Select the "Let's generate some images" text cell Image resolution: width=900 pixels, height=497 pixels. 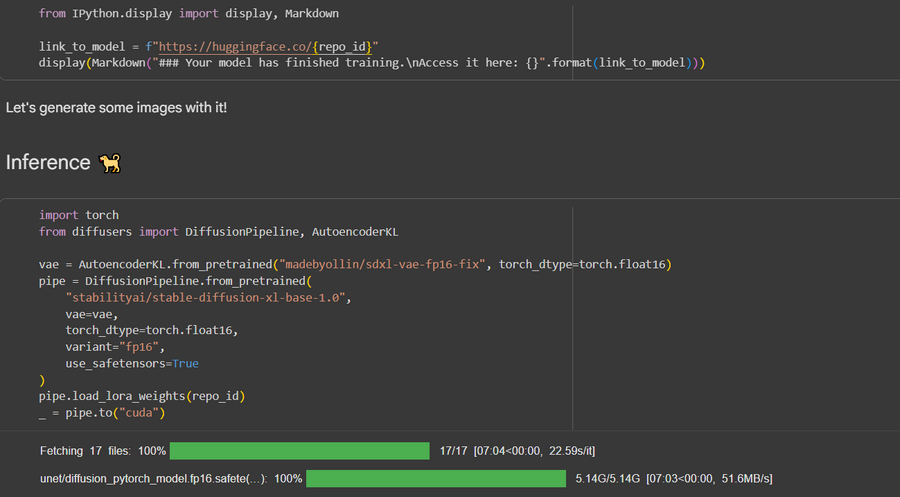[x=116, y=106]
